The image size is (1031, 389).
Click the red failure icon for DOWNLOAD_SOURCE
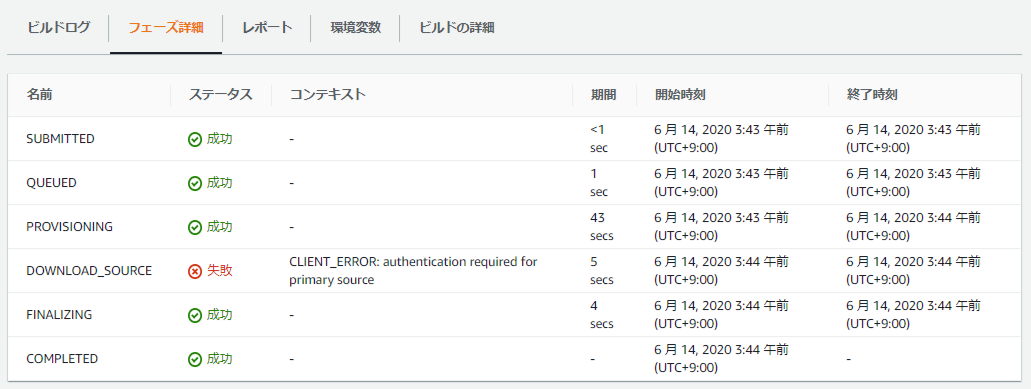pos(195,271)
